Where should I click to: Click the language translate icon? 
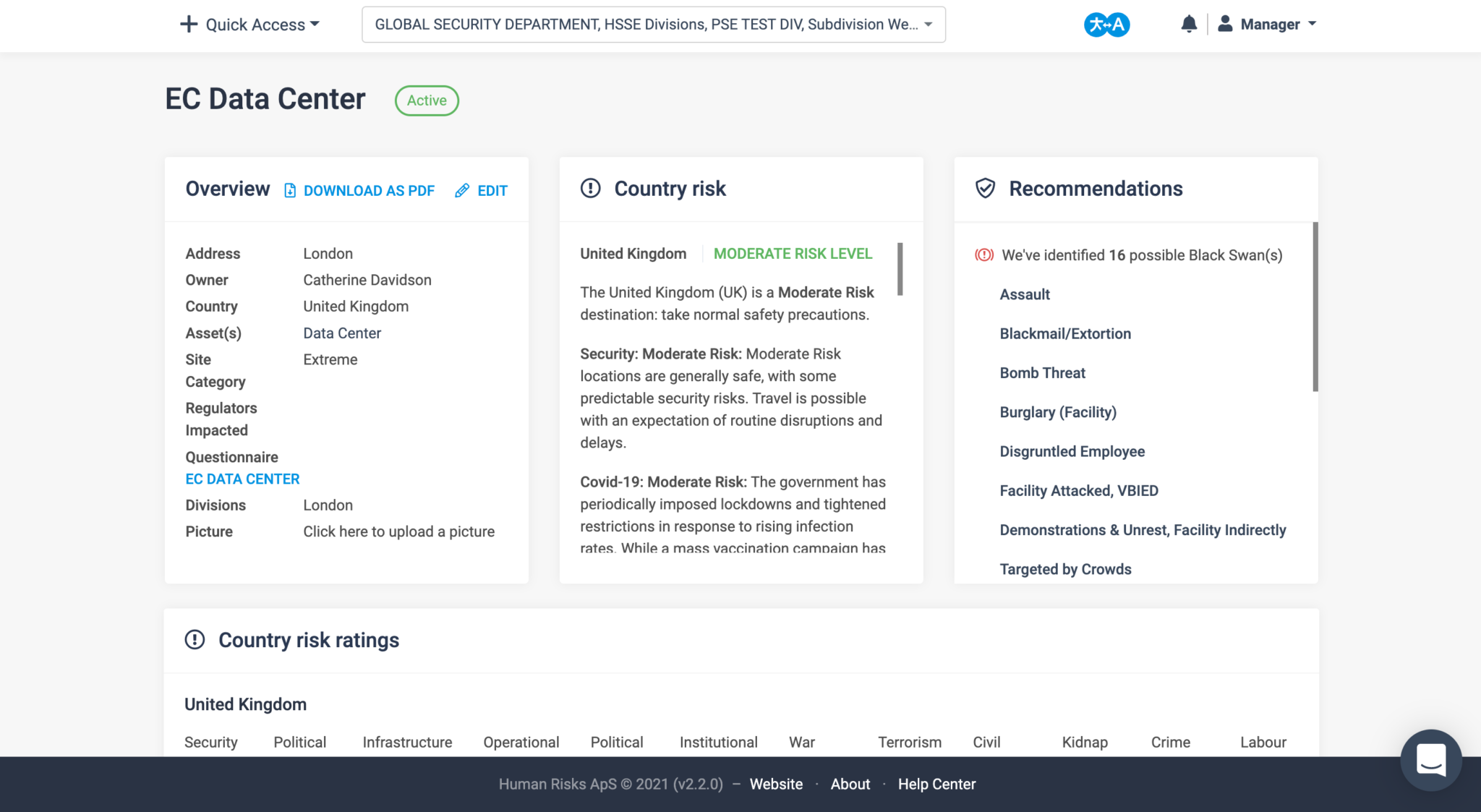pyautogui.click(x=1106, y=25)
